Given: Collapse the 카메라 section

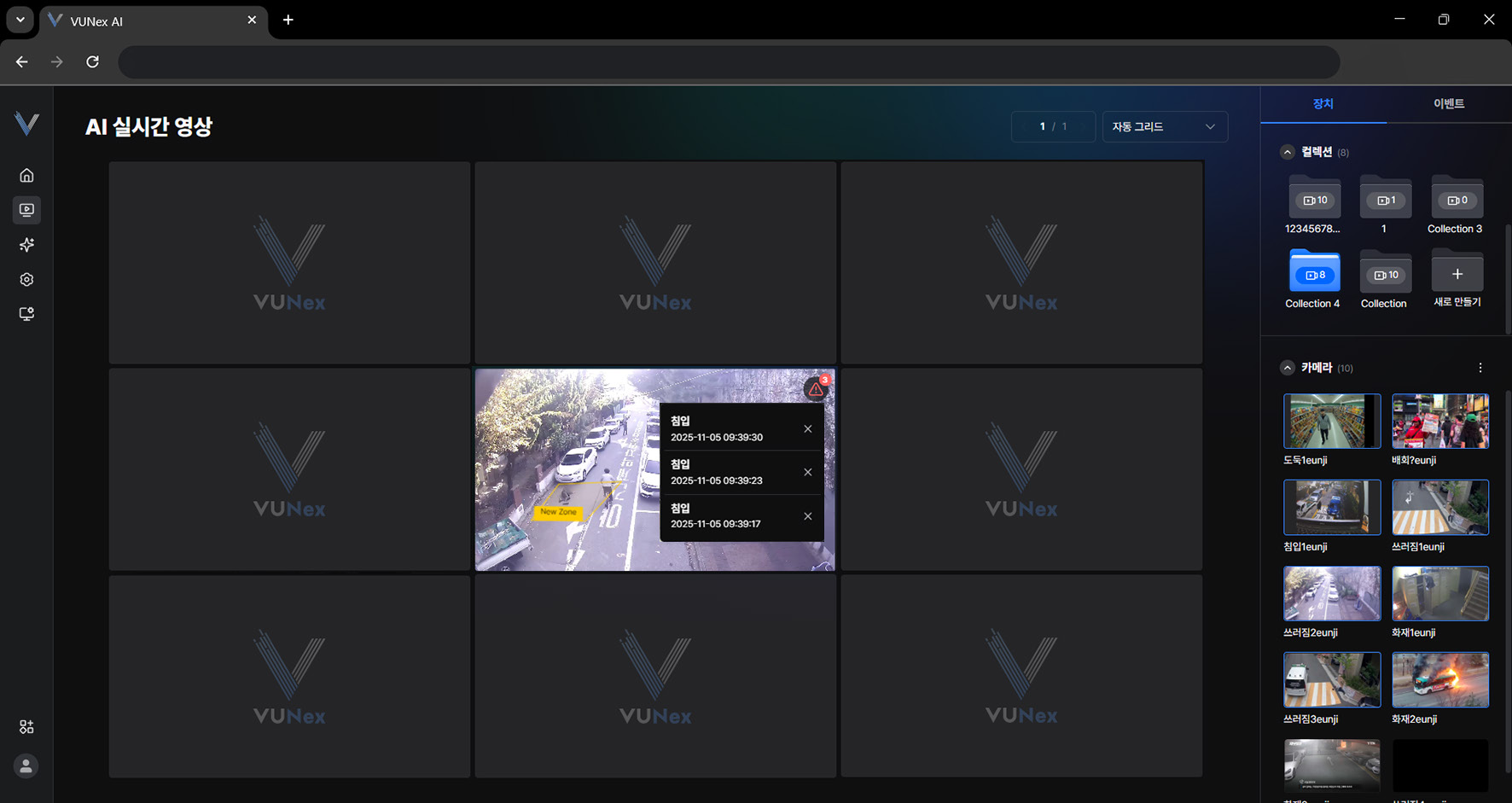Looking at the screenshot, I should point(1288,368).
